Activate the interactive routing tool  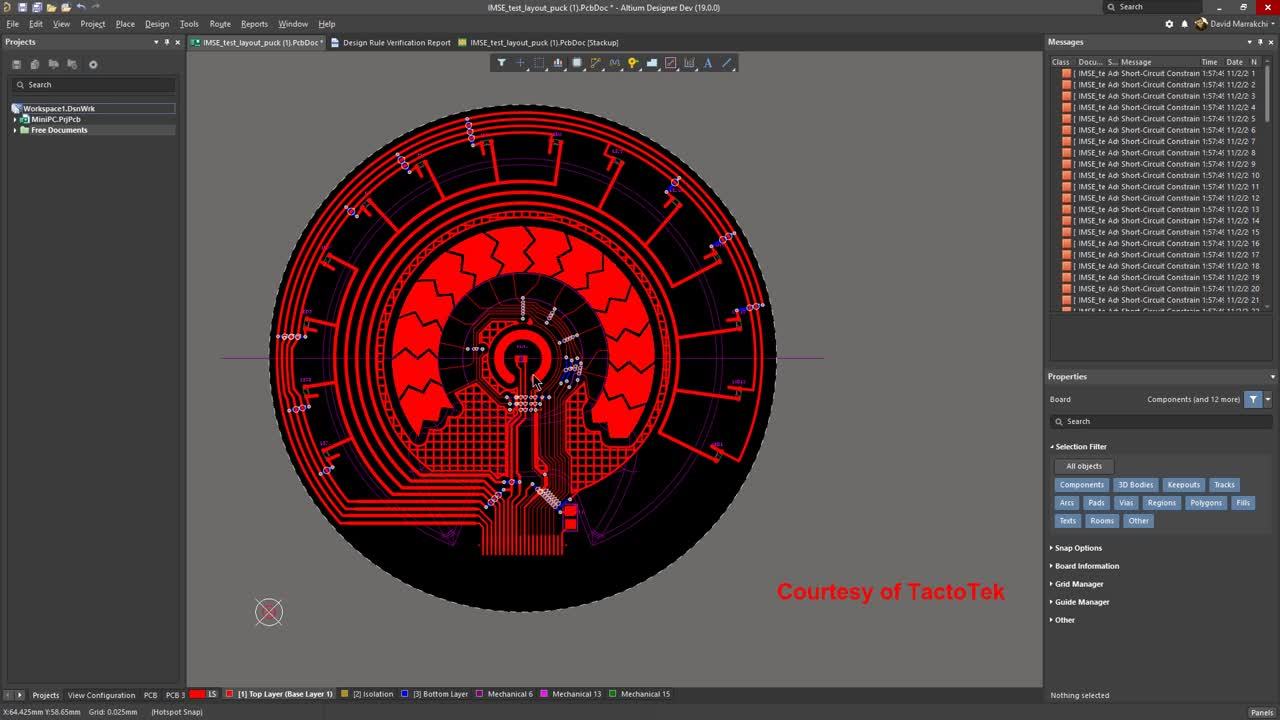(596, 63)
